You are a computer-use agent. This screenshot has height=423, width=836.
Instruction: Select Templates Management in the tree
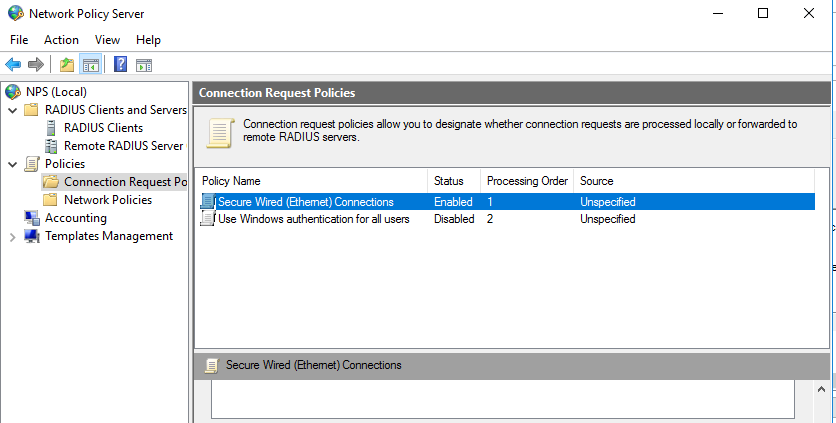pos(109,236)
